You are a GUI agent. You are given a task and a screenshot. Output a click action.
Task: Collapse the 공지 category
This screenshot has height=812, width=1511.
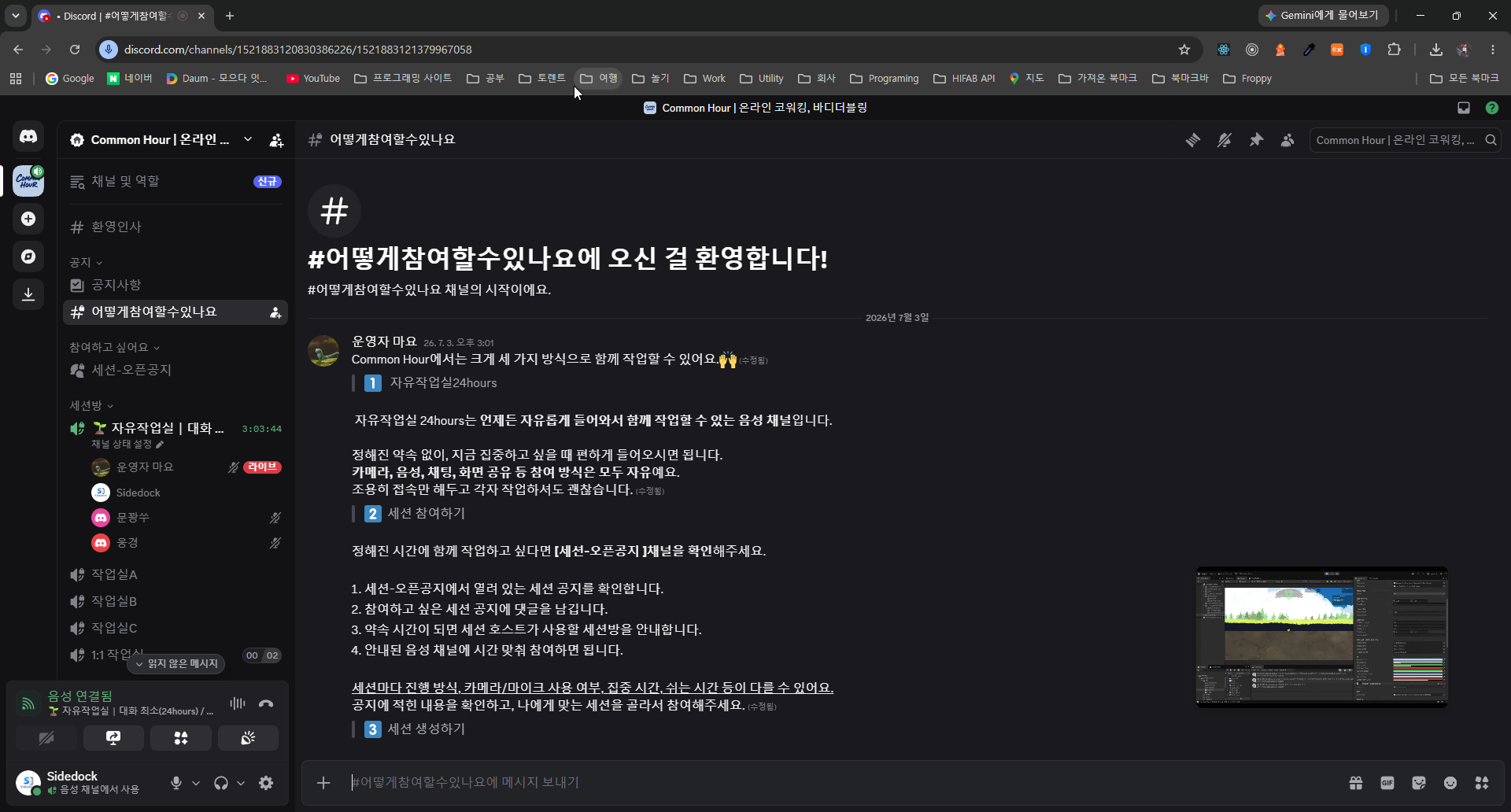[x=86, y=262]
